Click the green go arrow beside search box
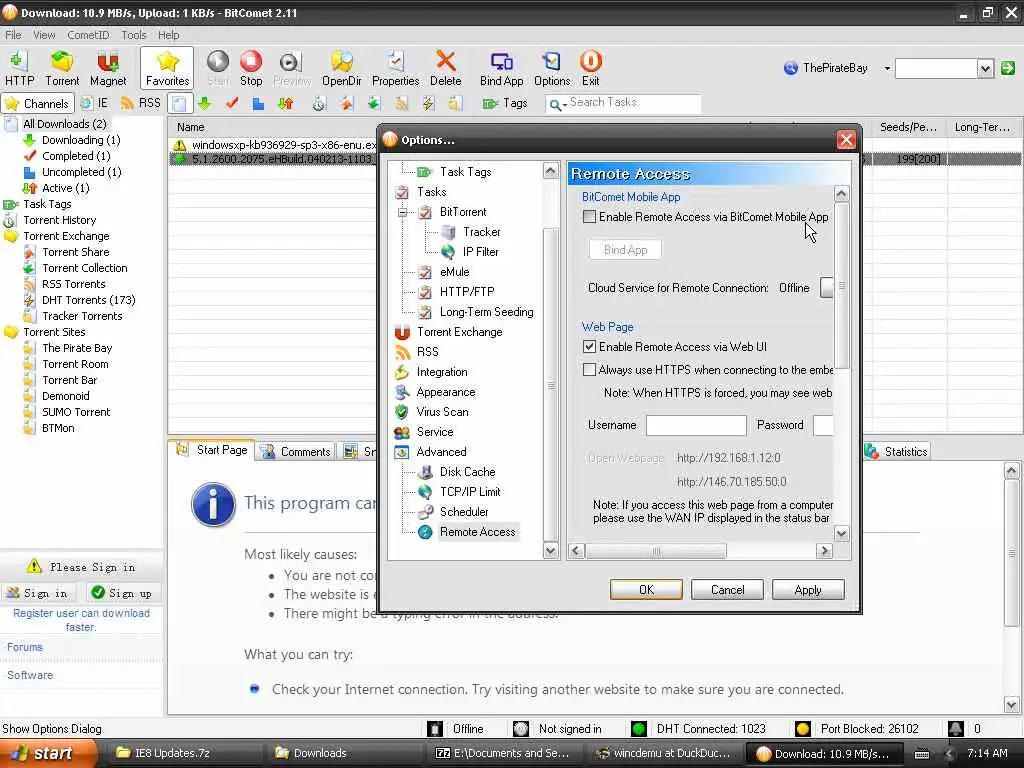The height and width of the screenshot is (768, 1024). [x=1008, y=68]
